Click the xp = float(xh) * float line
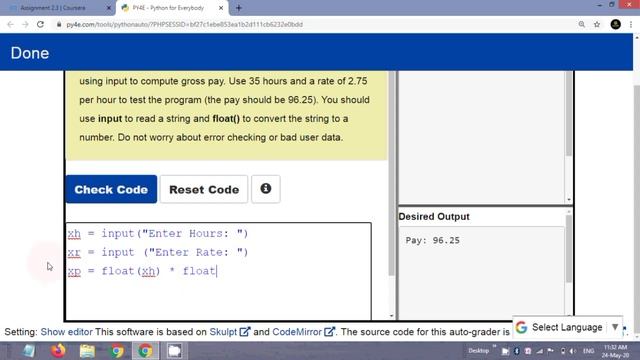This screenshot has width=640, height=360. click(142, 271)
